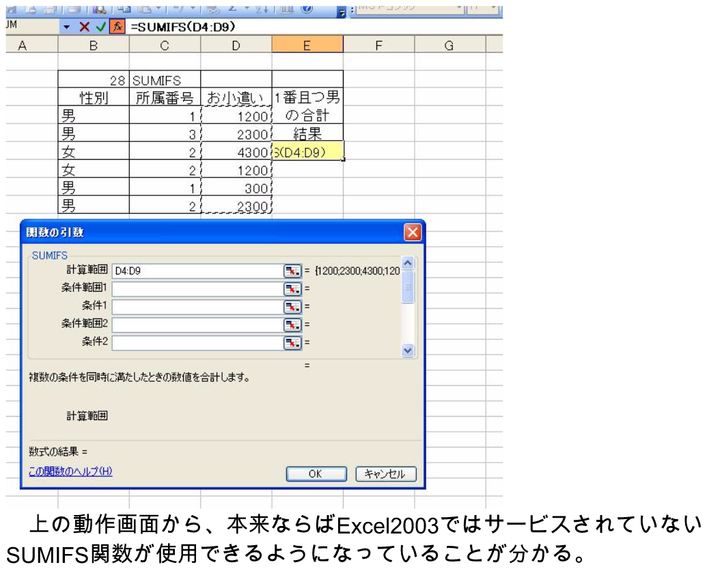
Task: Close the 関数の引数 dialog with red X
Action: click(412, 232)
